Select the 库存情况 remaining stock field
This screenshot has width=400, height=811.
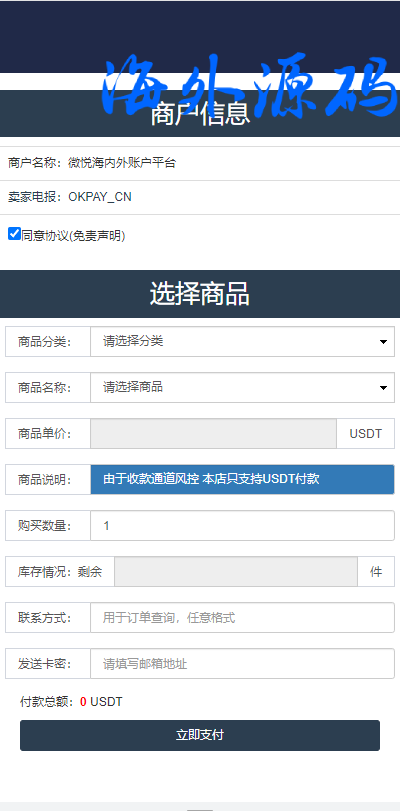pyautogui.click(x=236, y=572)
